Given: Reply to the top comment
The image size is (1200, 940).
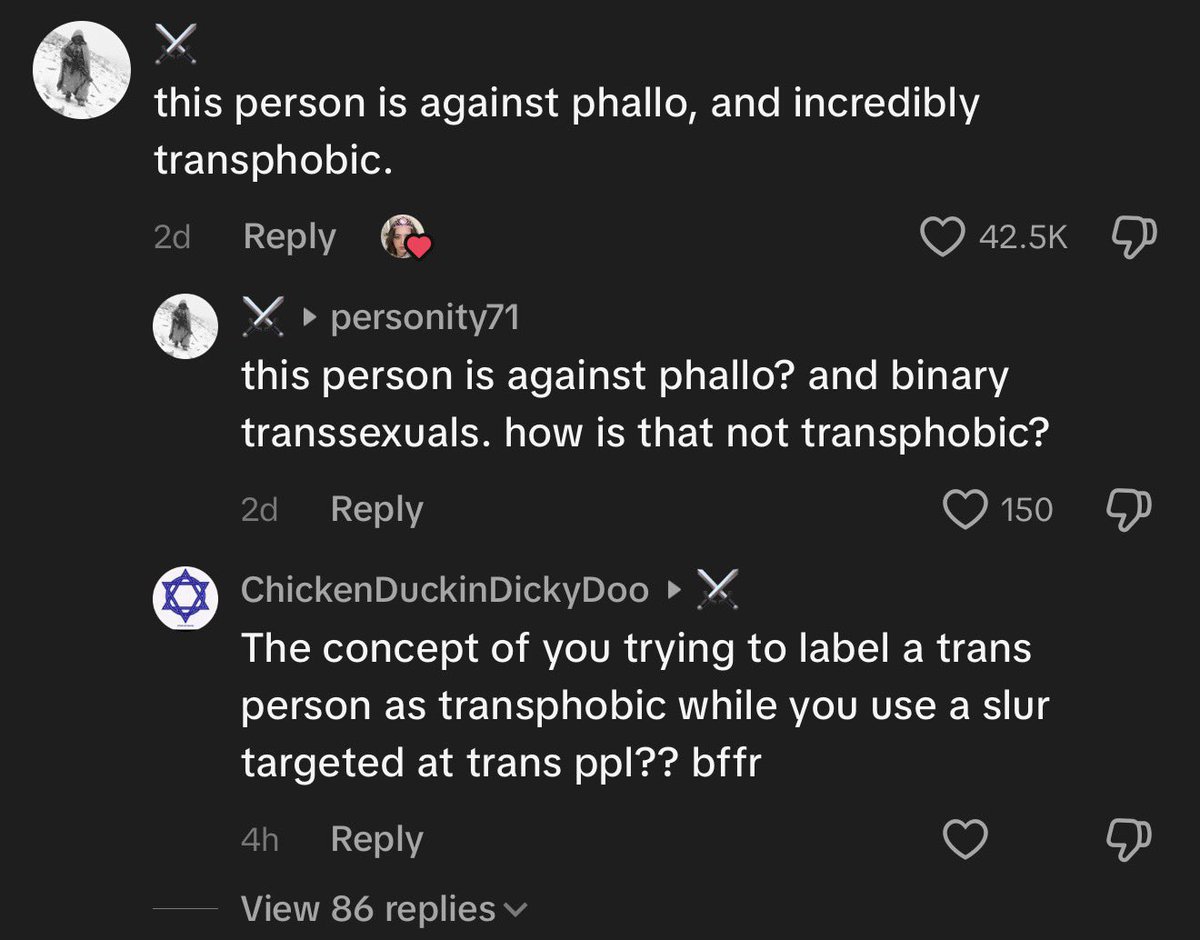Looking at the screenshot, I should pyautogui.click(x=289, y=237).
